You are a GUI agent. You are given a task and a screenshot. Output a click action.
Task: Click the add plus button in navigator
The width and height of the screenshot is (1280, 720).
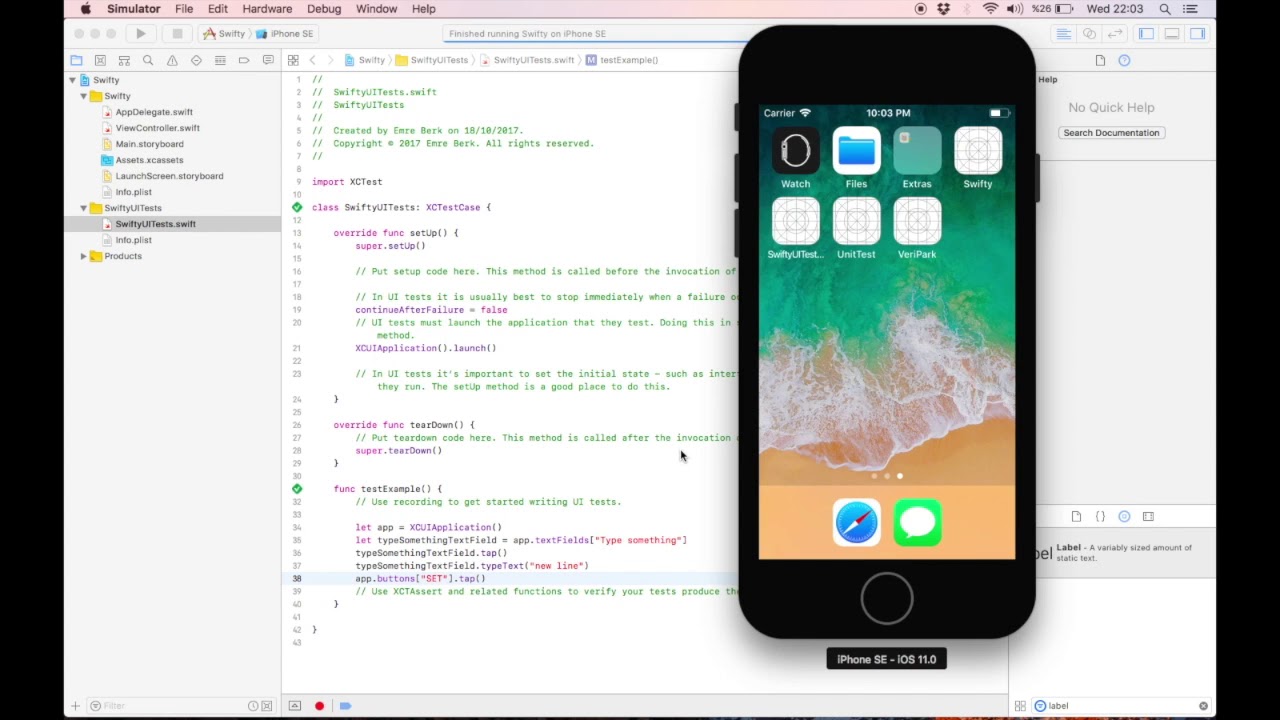tap(75, 706)
